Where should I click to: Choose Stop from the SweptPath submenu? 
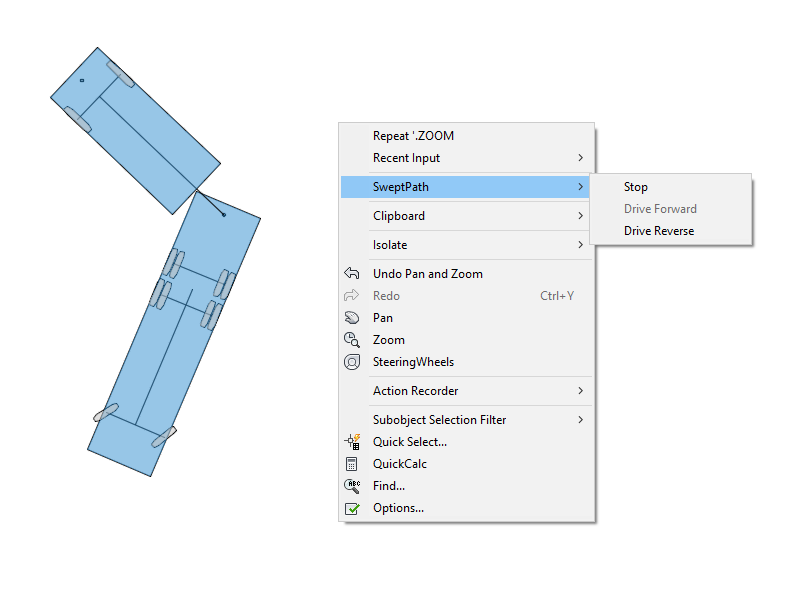coord(636,187)
